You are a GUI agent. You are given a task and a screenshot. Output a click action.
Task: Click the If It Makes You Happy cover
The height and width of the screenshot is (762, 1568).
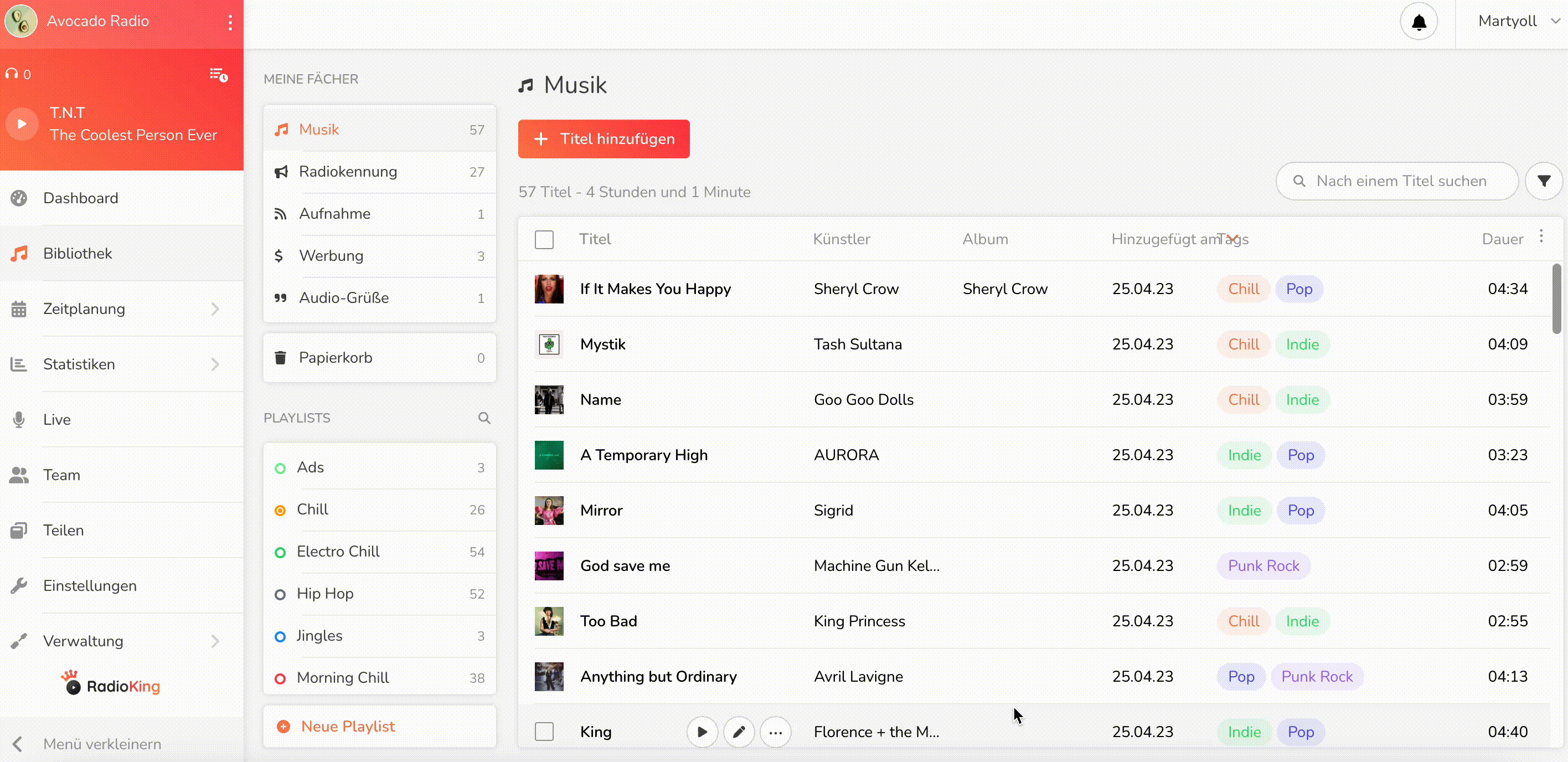pos(549,289)
